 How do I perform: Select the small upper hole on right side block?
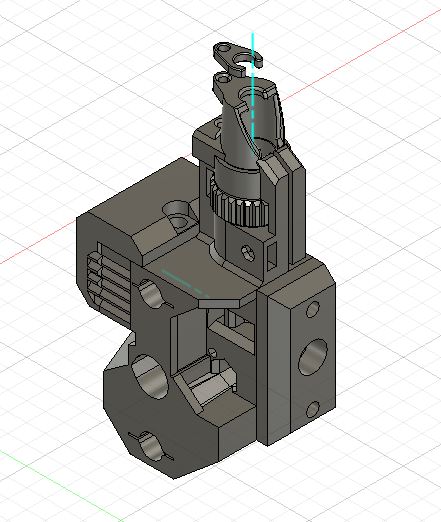point(313,309)
